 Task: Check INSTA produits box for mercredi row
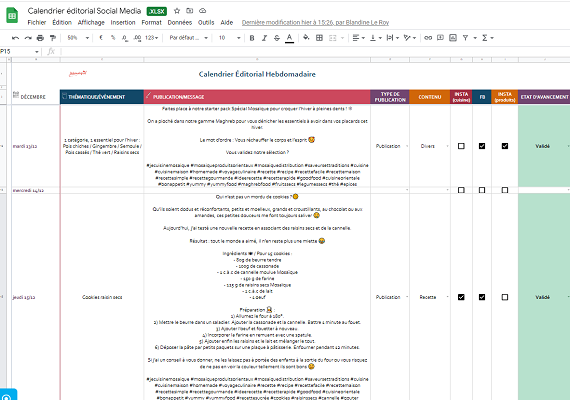(x=505, y=190)
